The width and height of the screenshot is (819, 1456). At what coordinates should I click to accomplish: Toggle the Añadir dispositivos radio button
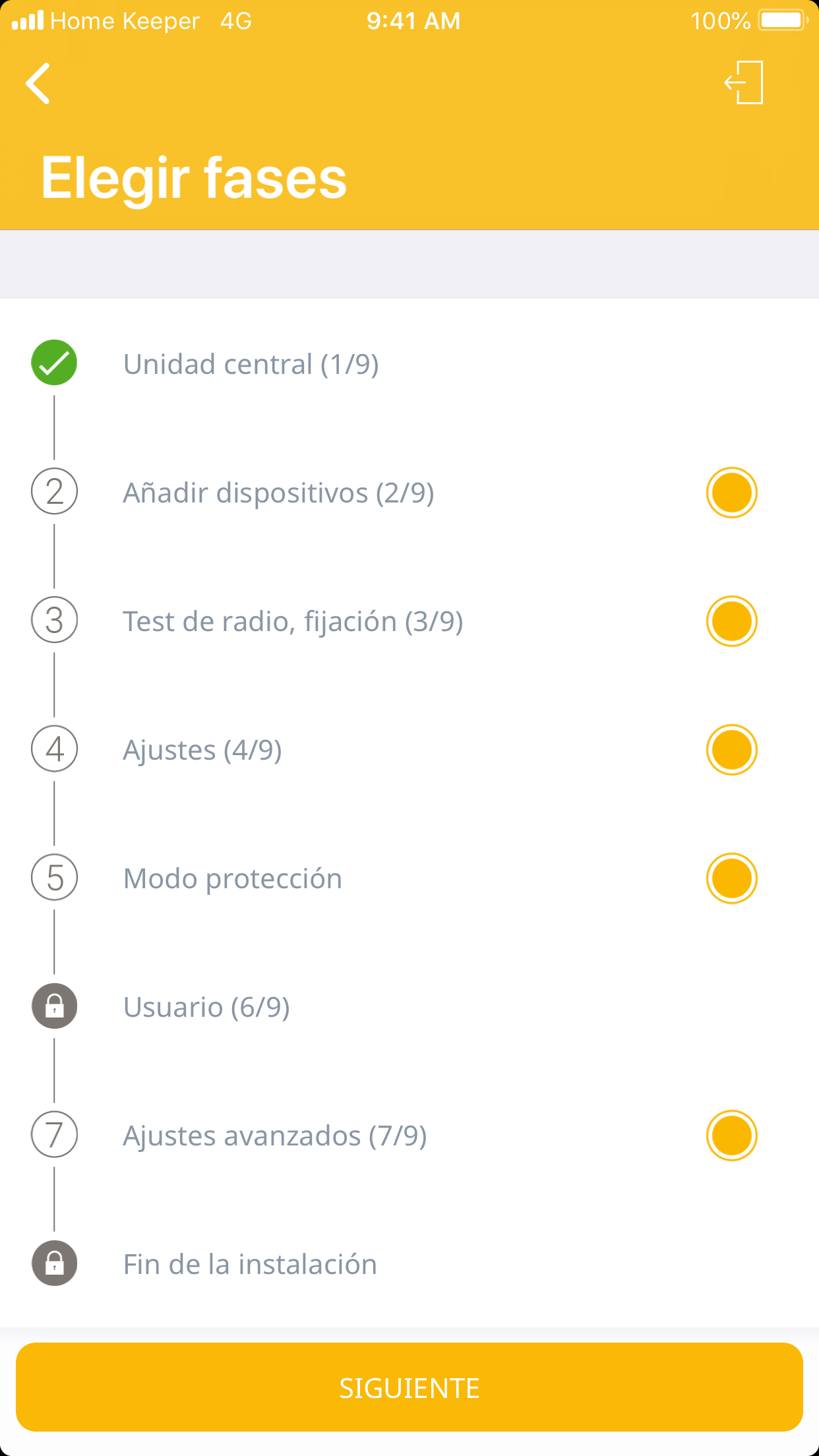731,493
